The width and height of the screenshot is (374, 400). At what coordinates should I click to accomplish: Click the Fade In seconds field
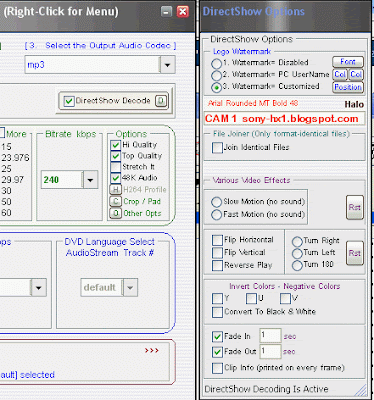pyautogui.click(x=270, y=335)
